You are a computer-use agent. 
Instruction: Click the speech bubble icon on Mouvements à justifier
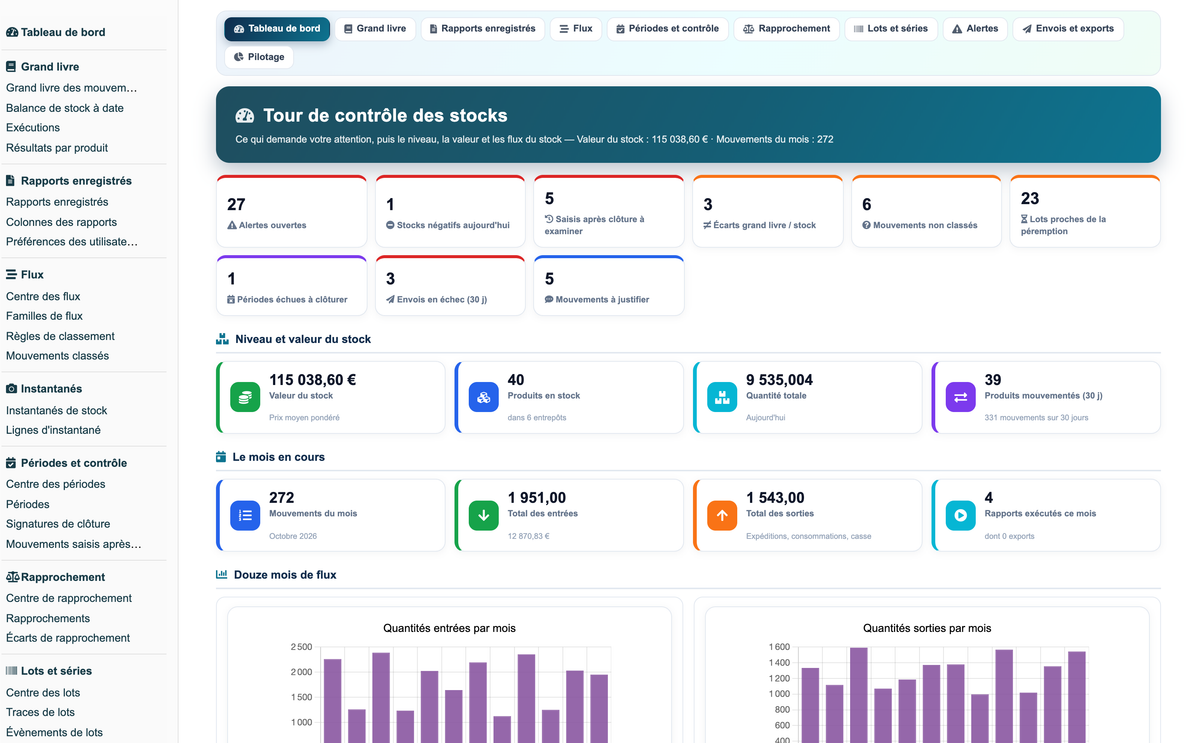(x=549, y=299)
